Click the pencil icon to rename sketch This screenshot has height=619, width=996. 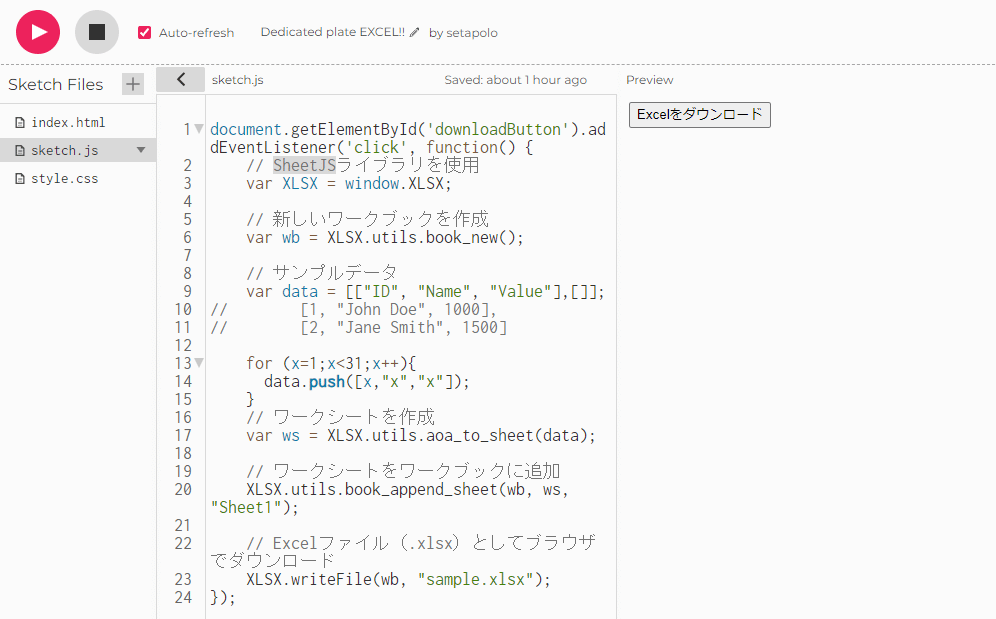(x=415, y=33)
